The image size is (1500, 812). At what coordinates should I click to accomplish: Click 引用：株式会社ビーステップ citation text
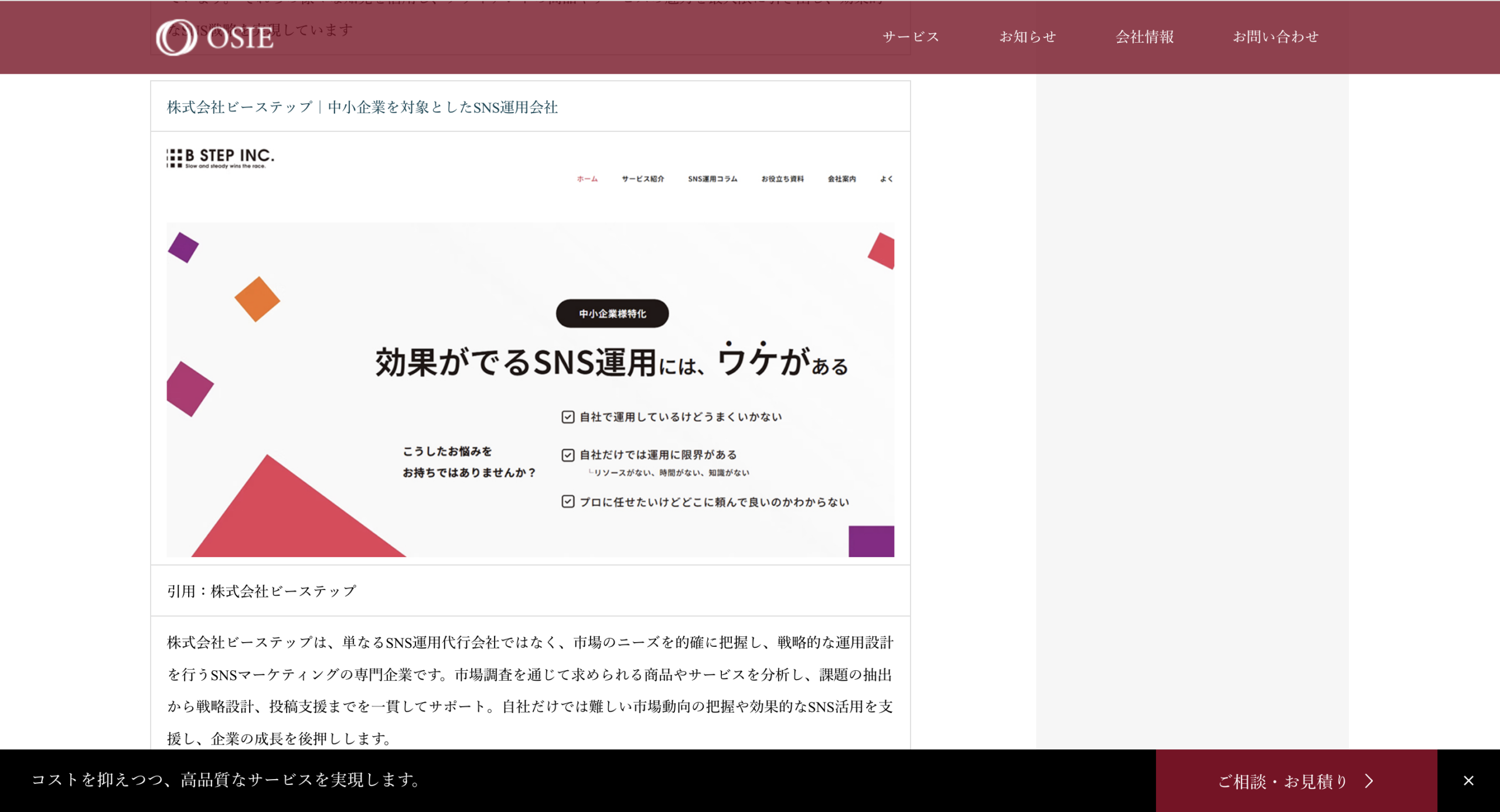coord(261,591)
